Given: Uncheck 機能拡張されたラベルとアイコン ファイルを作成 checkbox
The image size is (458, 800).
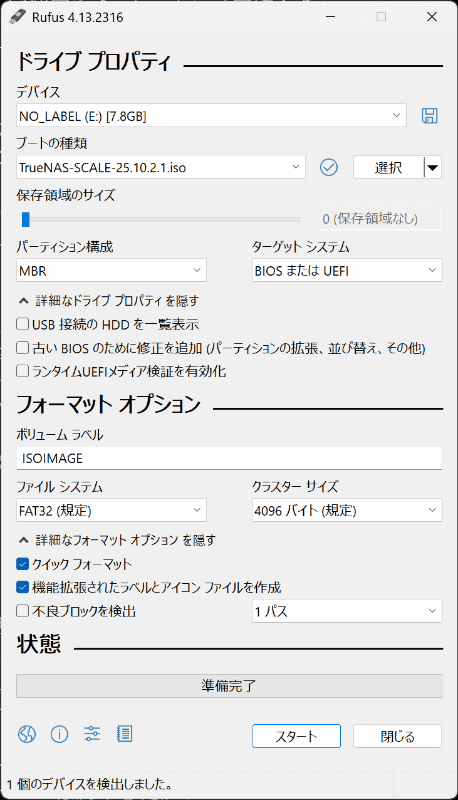Looking at the screenshot, I should 22,587.
